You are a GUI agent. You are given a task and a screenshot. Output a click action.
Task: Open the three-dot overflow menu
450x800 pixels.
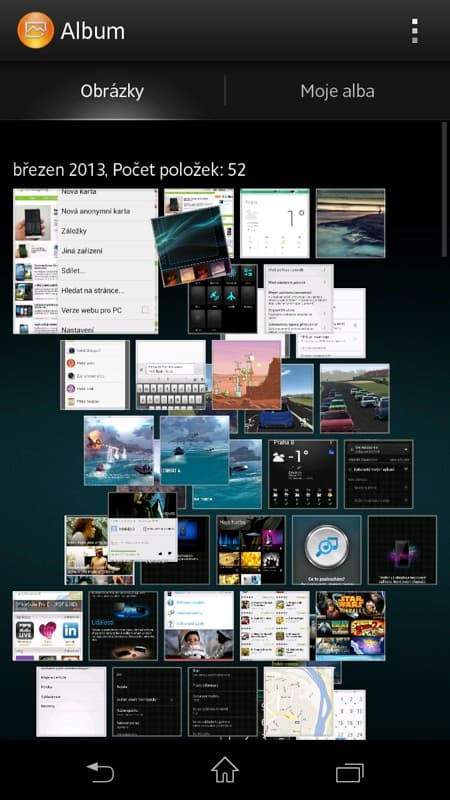[x=415, y=31]
